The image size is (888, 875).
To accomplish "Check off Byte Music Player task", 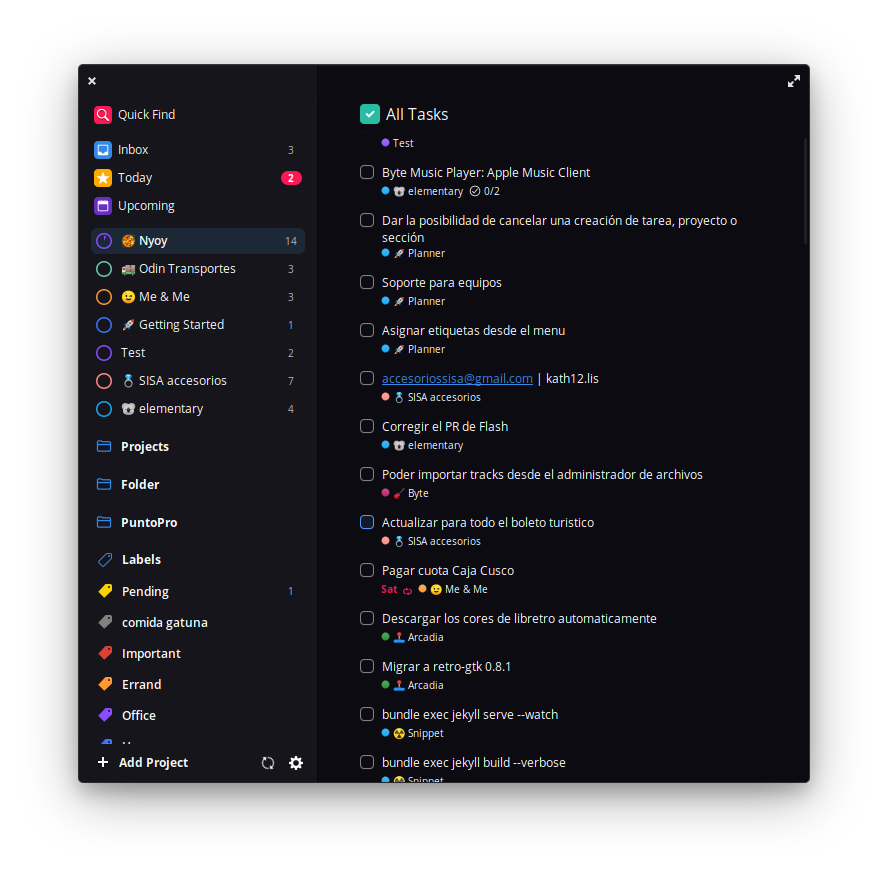I will 367,172.
